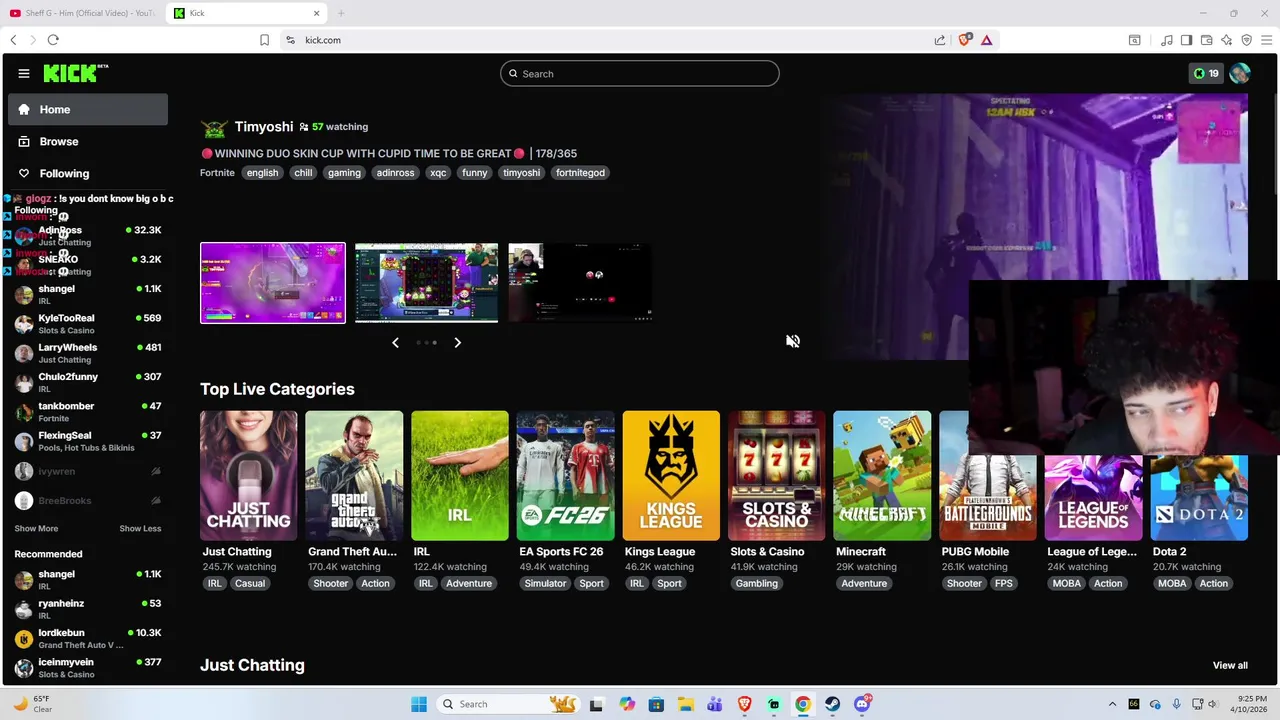Screen dimensions: 1280x720
Task: Open Windows Start button
Action: 419,704
